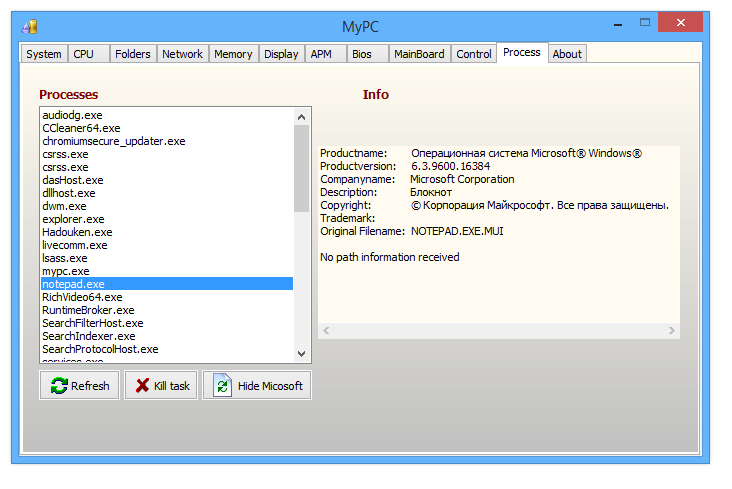The height and width of the screenshot is (489, 732).
Task: Open the Display tab
Action: pyautogui.click(x=282, y=54)
